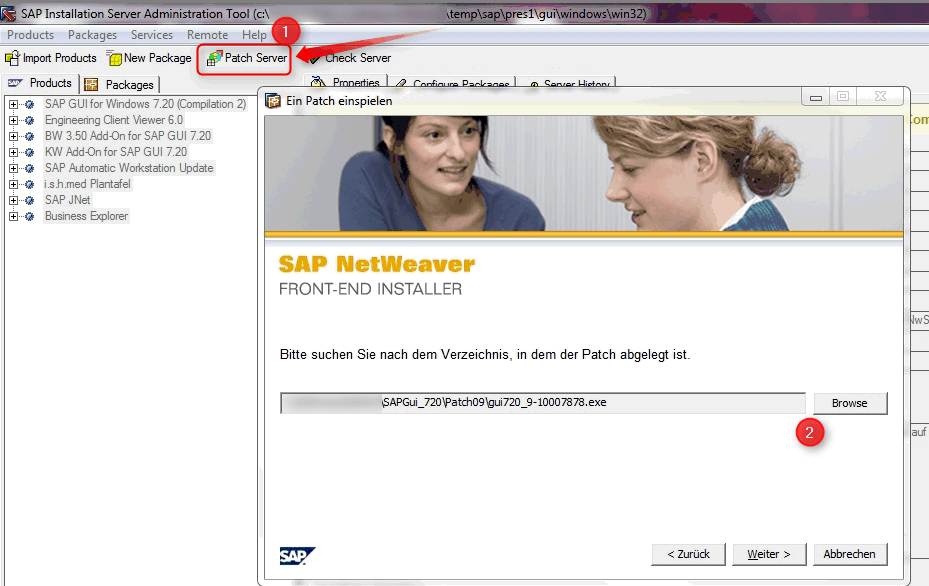The image size is (929, 586).
Task: Click the gear icon for Business Explorer
Action: tap(29, 216)
